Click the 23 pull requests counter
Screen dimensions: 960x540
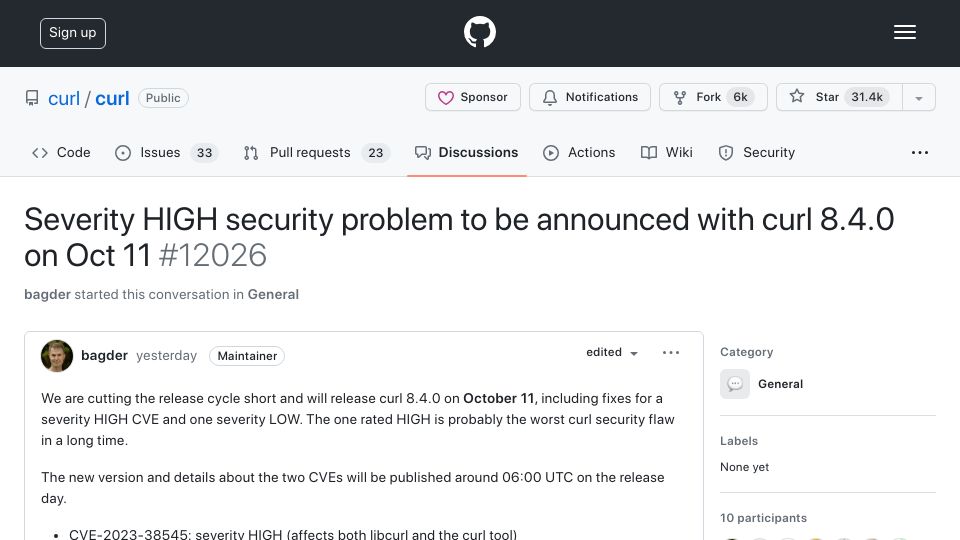tap(375, 153)
